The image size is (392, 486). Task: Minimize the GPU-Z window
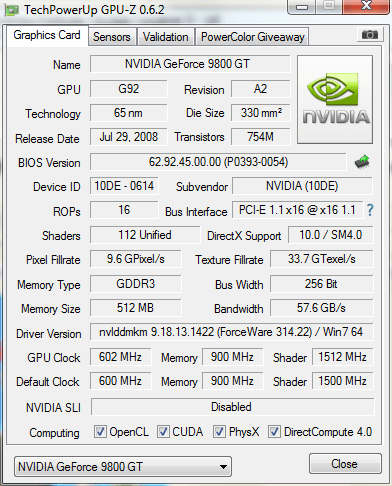point(302,6)
